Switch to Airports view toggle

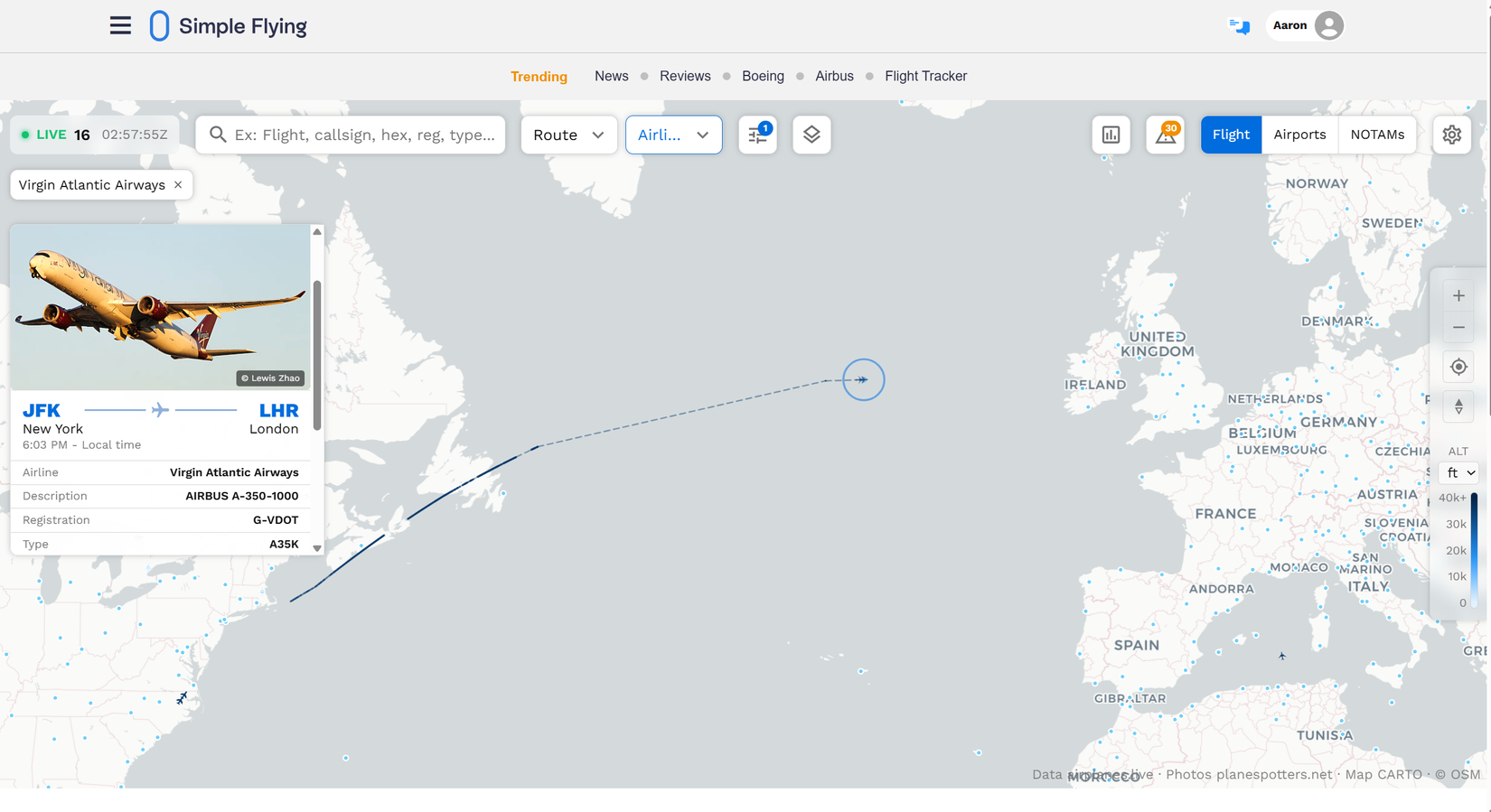click(1299, 135)
